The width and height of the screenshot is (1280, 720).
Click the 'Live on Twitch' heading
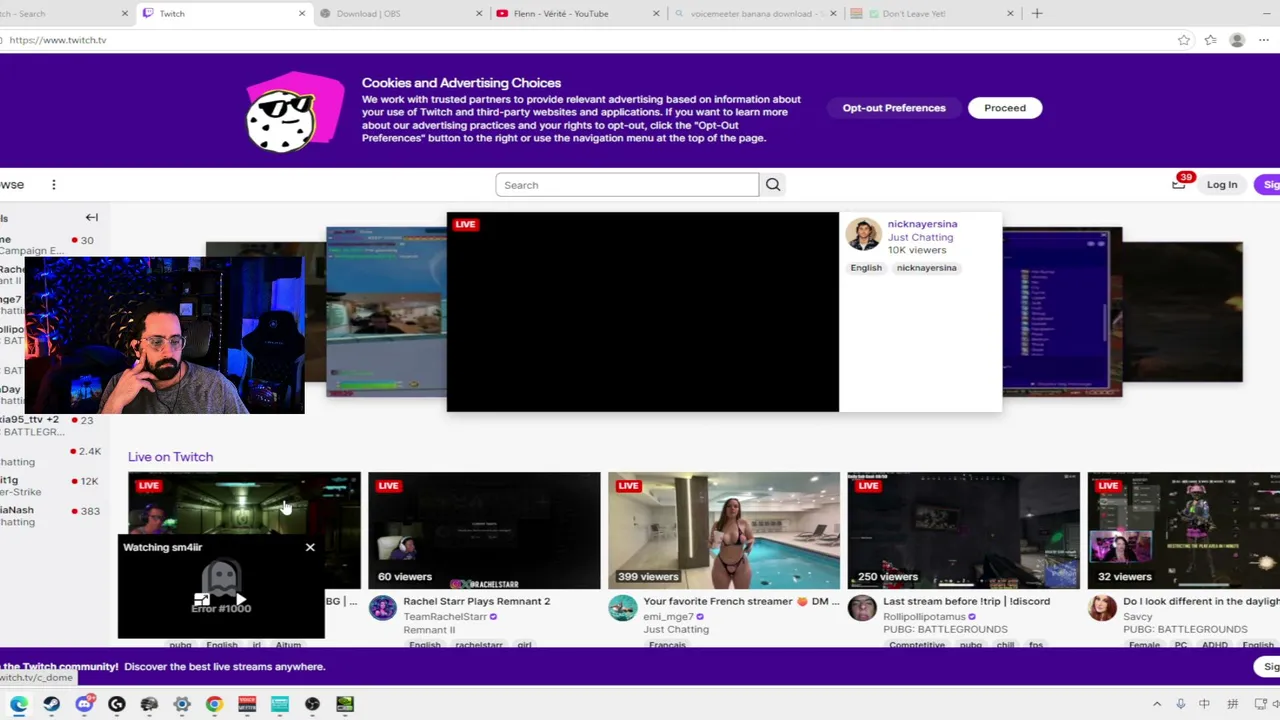pyautogui.click(x=170, y=457)
